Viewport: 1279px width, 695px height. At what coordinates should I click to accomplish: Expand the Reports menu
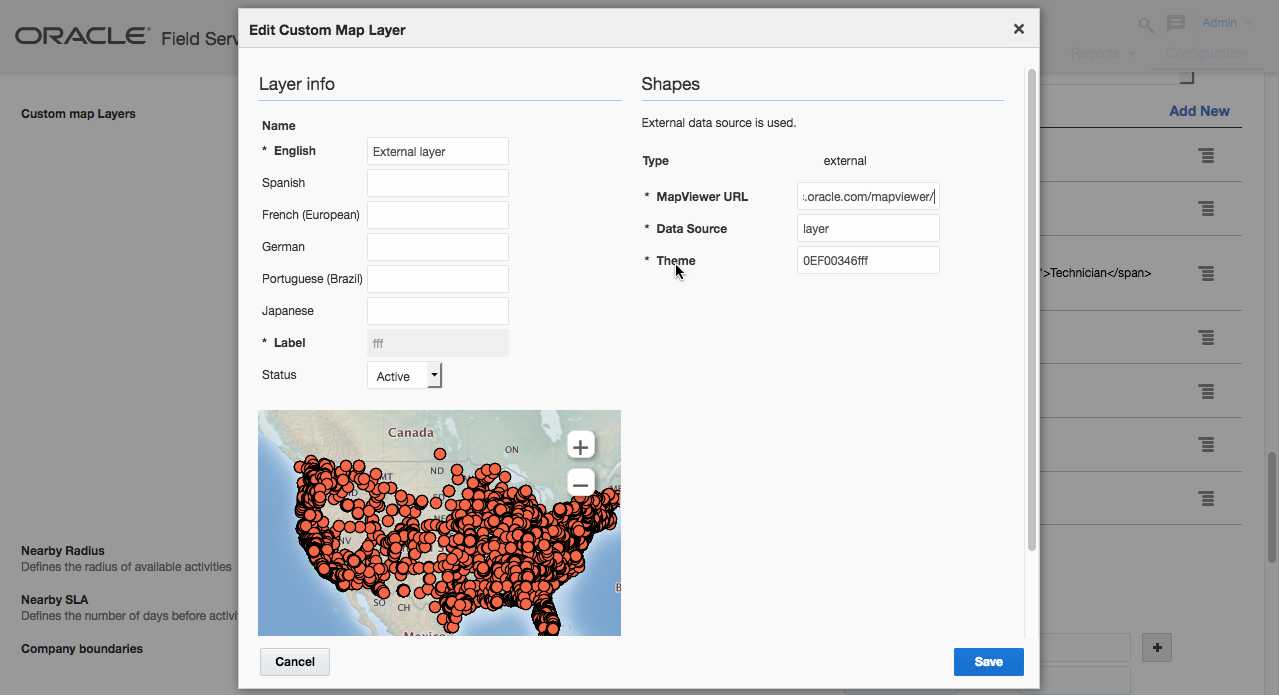[x=1103, y=53]
